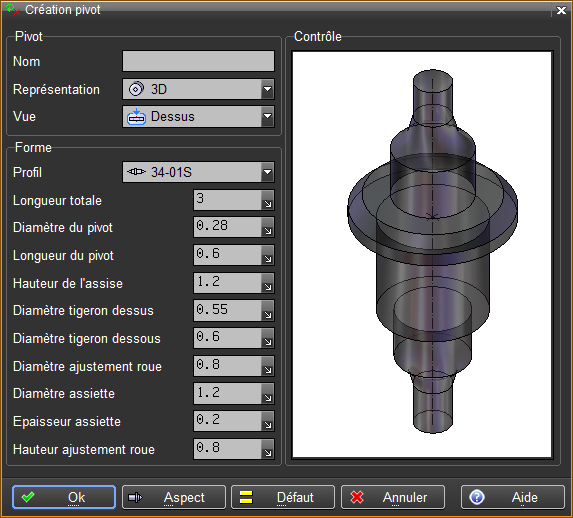Open the Représentation 3D dropdown
Screen dimensions: 573x518
point(198,89)
